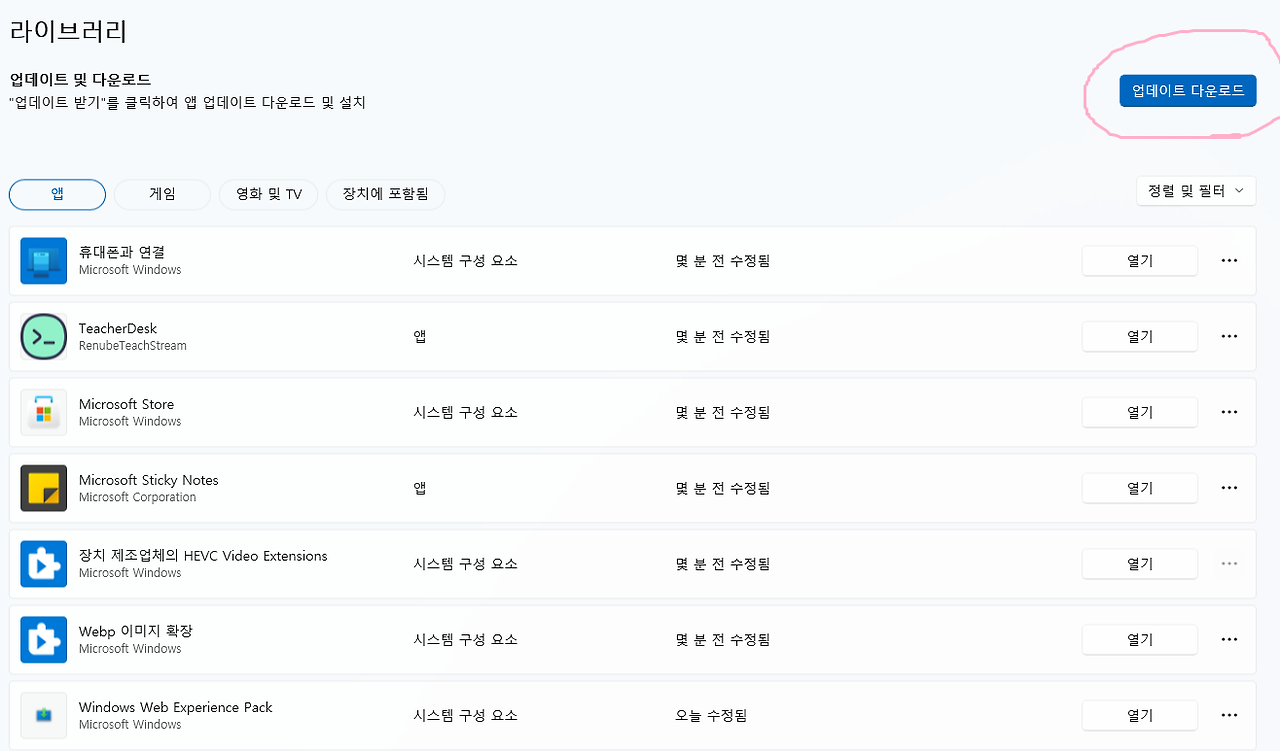Click the Microsoft Store app name
This screenshot has height=751, width=1280.
coord(127,404)
